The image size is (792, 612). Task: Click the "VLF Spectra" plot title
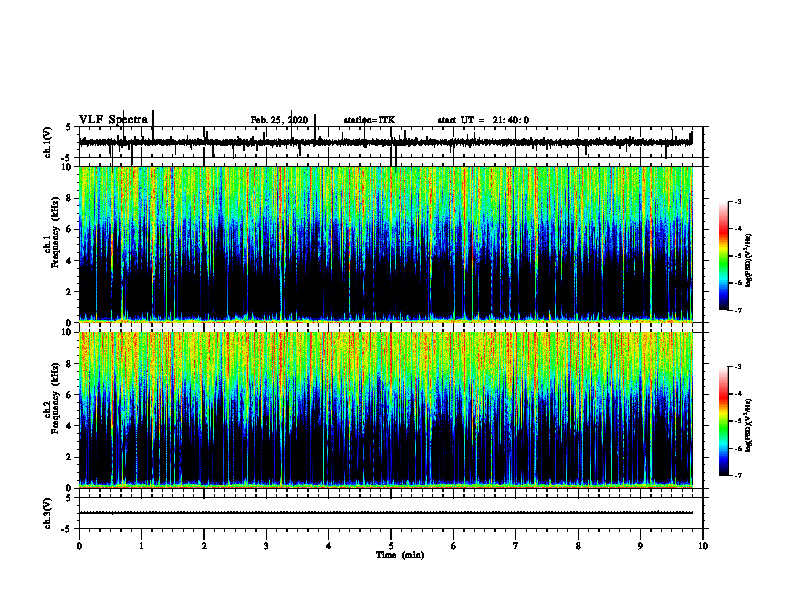[x=114, y=120]
